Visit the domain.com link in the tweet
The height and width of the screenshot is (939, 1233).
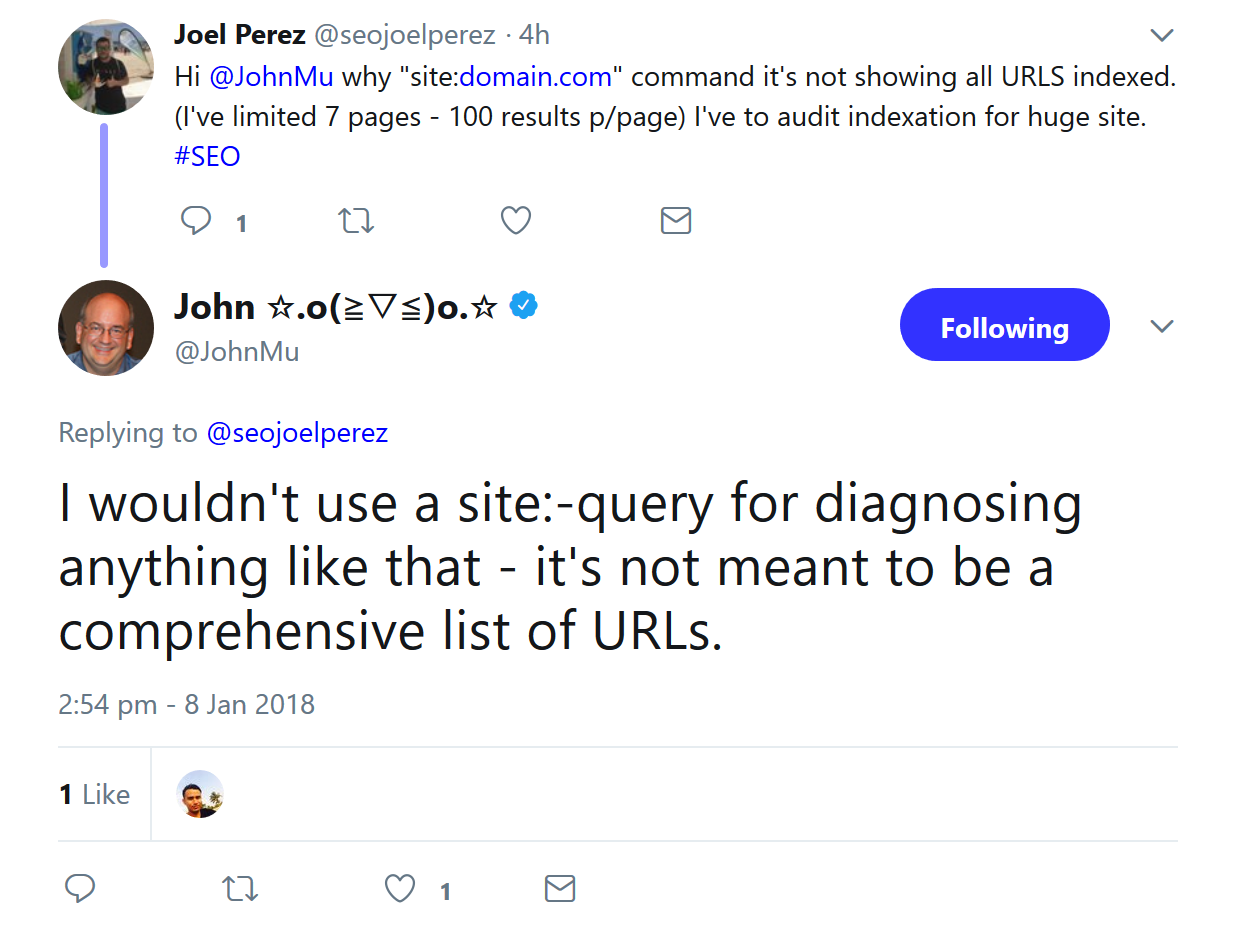click(535, 77)
